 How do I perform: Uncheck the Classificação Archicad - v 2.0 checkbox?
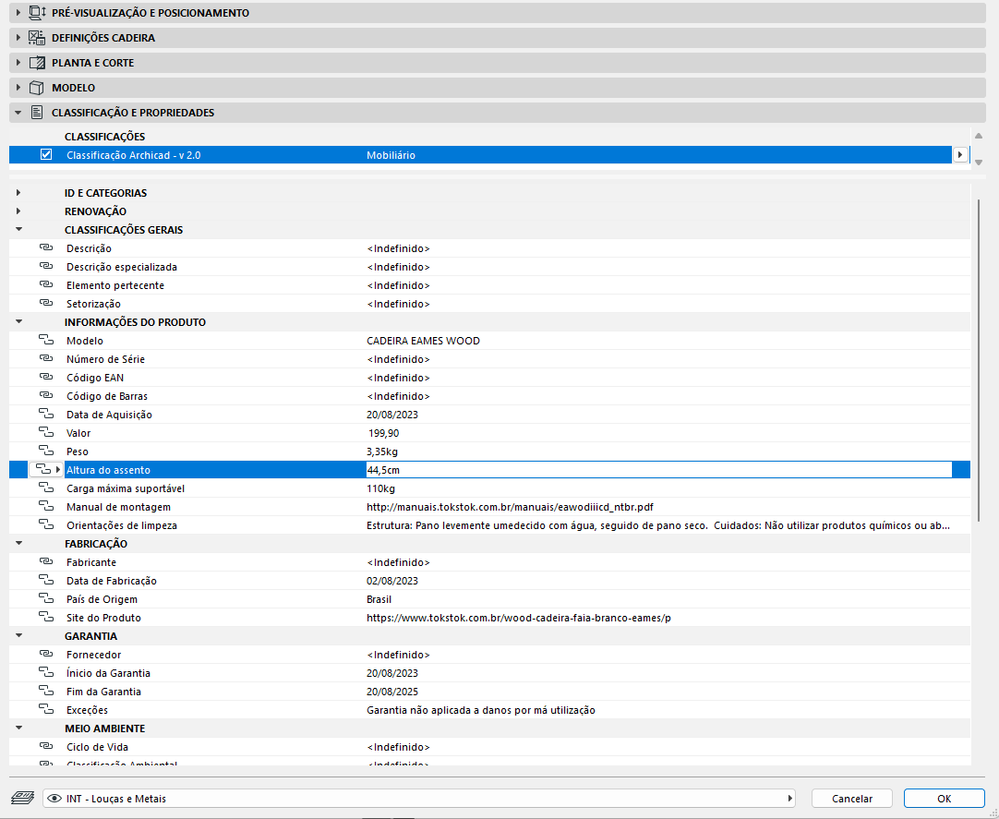coord(46,155)
